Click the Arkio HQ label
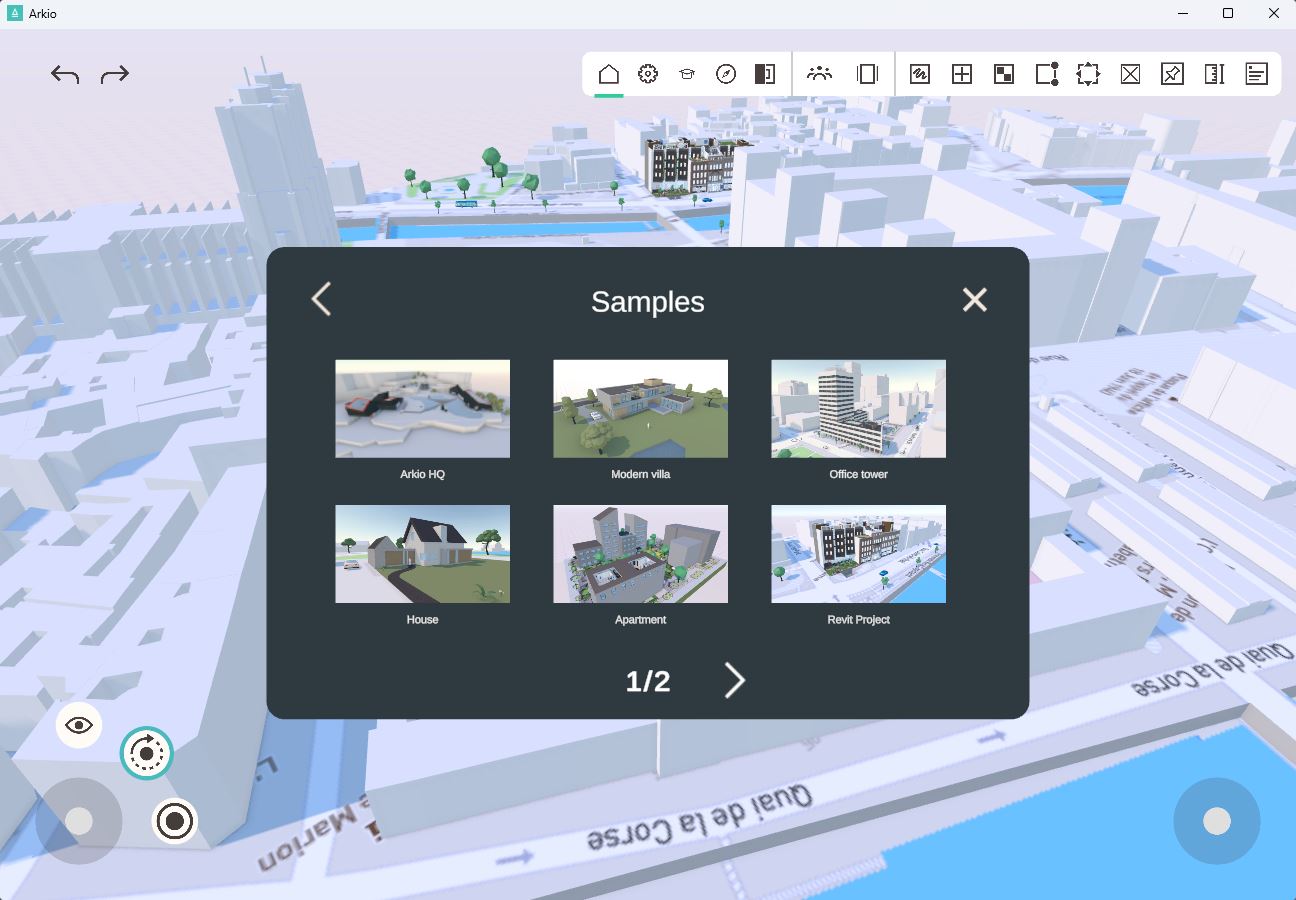1296x900 pixels. click(422, 474)
